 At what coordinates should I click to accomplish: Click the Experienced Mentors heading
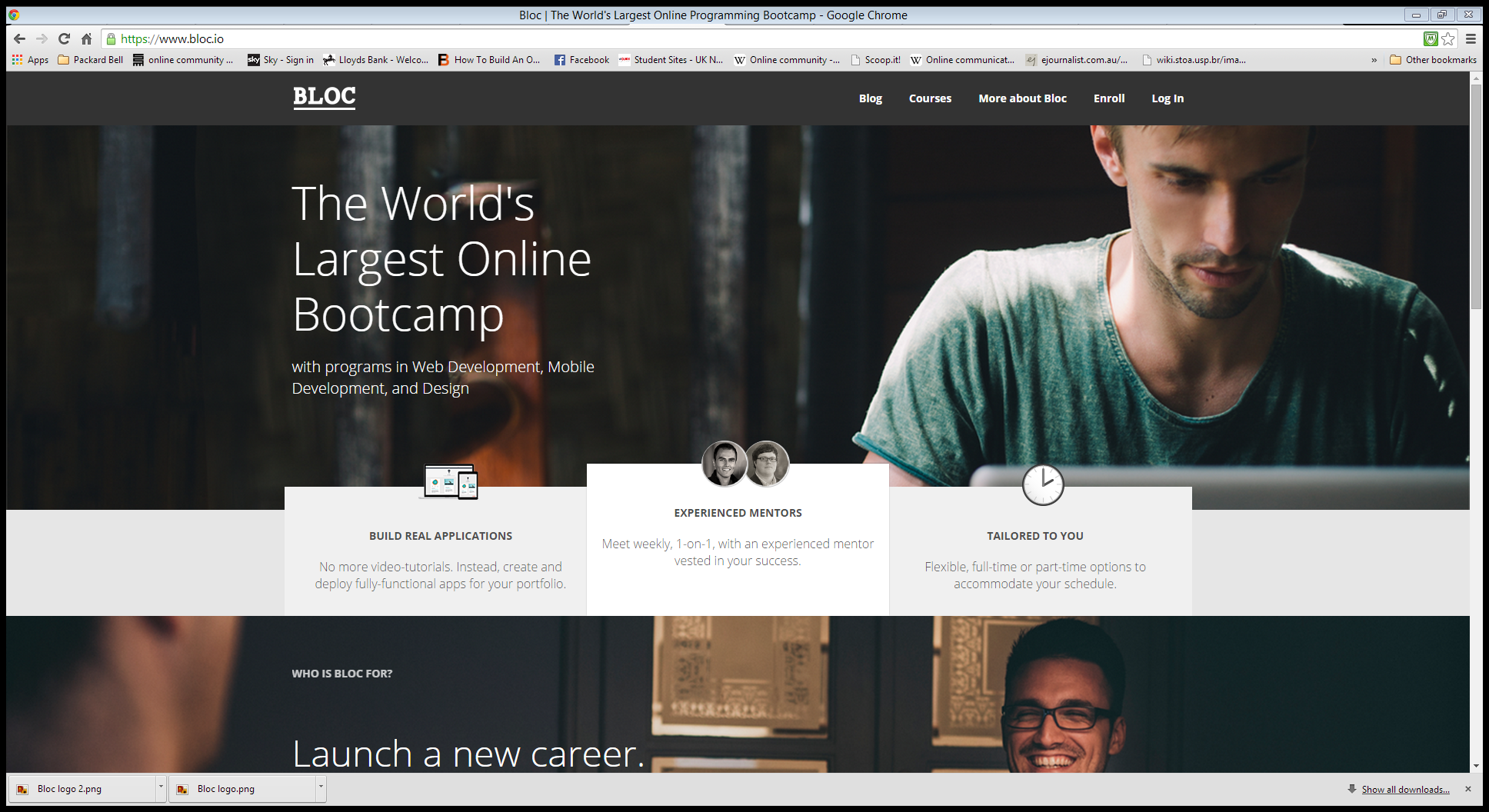[738, 513]
